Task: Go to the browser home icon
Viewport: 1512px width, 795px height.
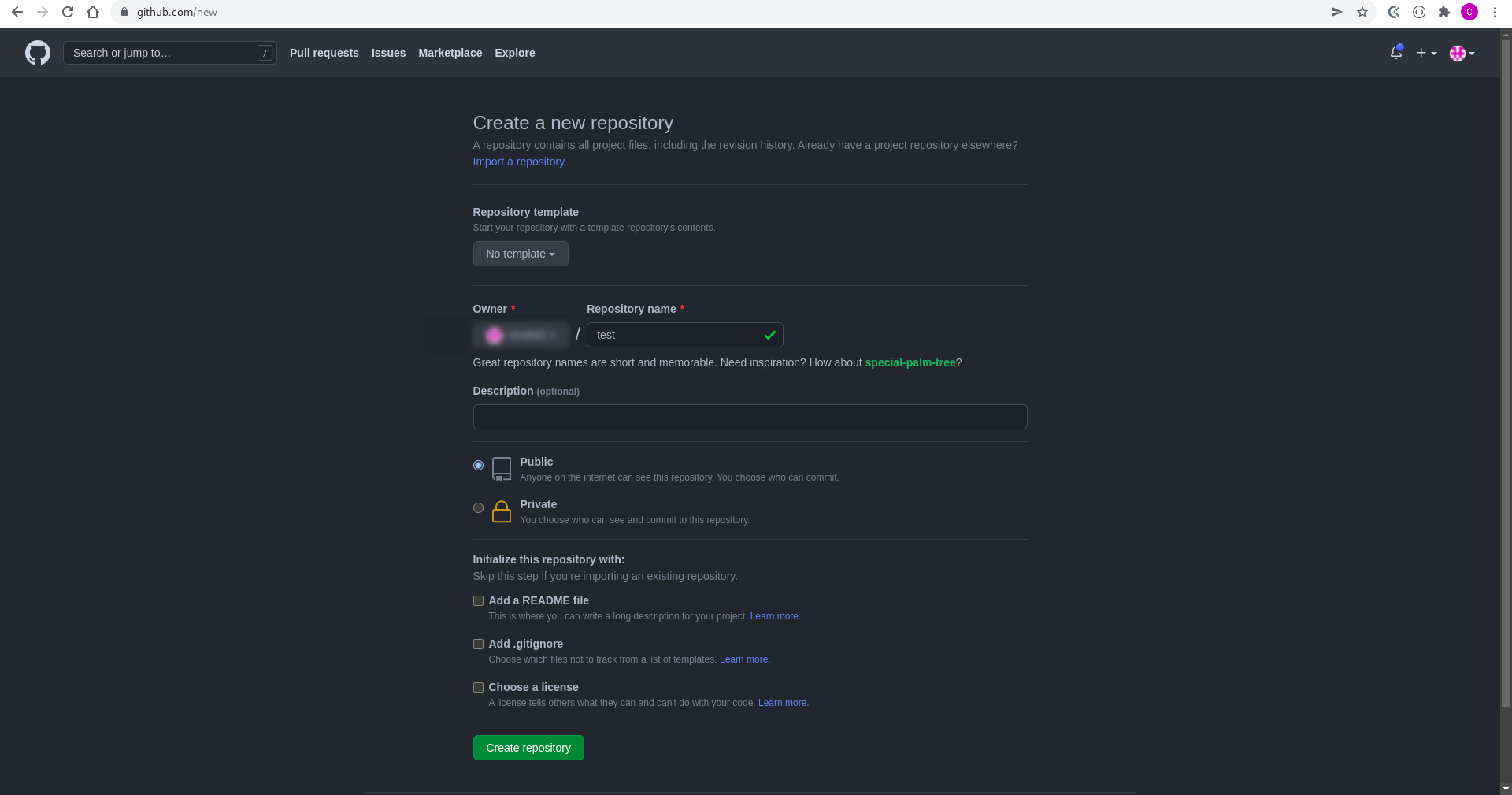Action: tap(93, 12)
